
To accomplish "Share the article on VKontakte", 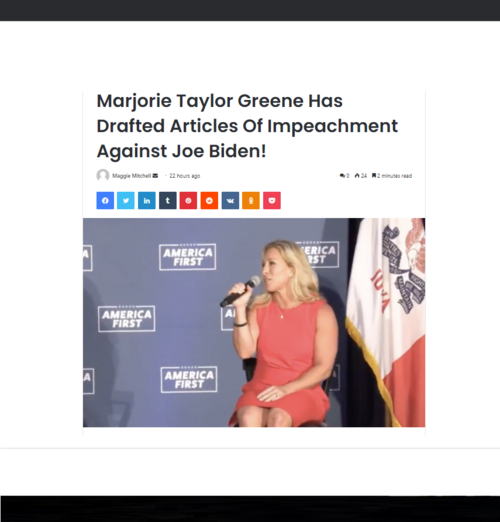I will click(230, 200).
